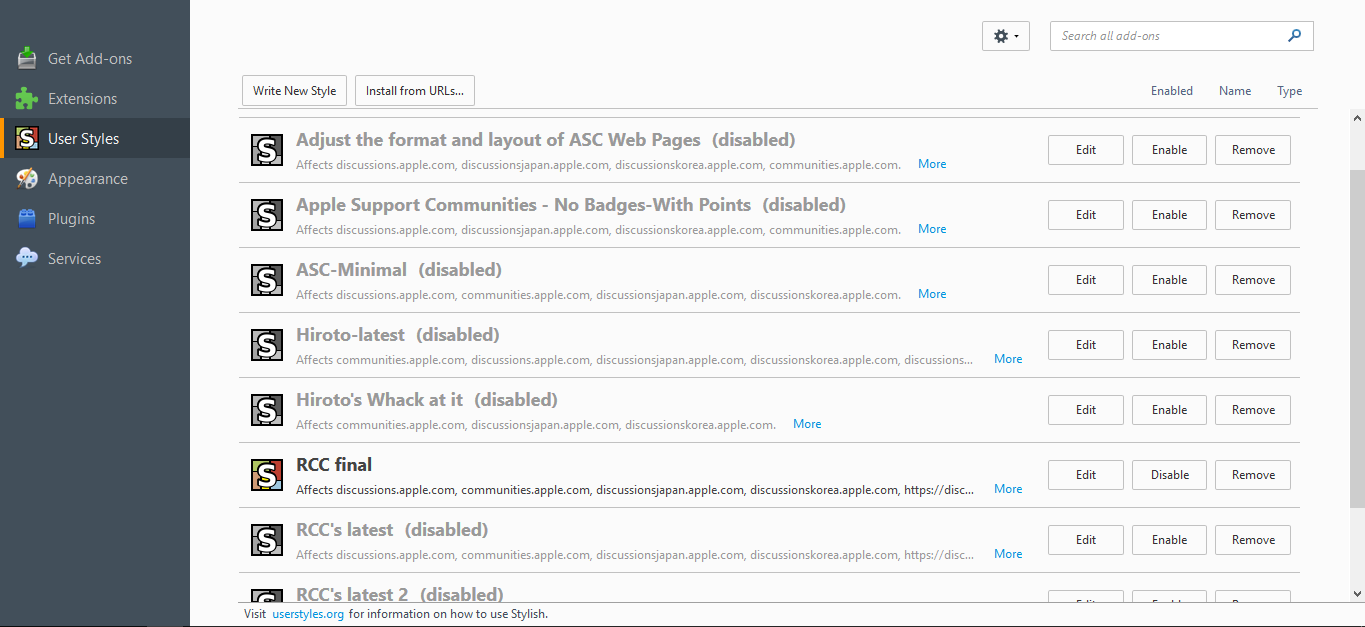Disable the RCC final style
The width and height of the screenshot is (1365, 627).
click(1169, 475)
